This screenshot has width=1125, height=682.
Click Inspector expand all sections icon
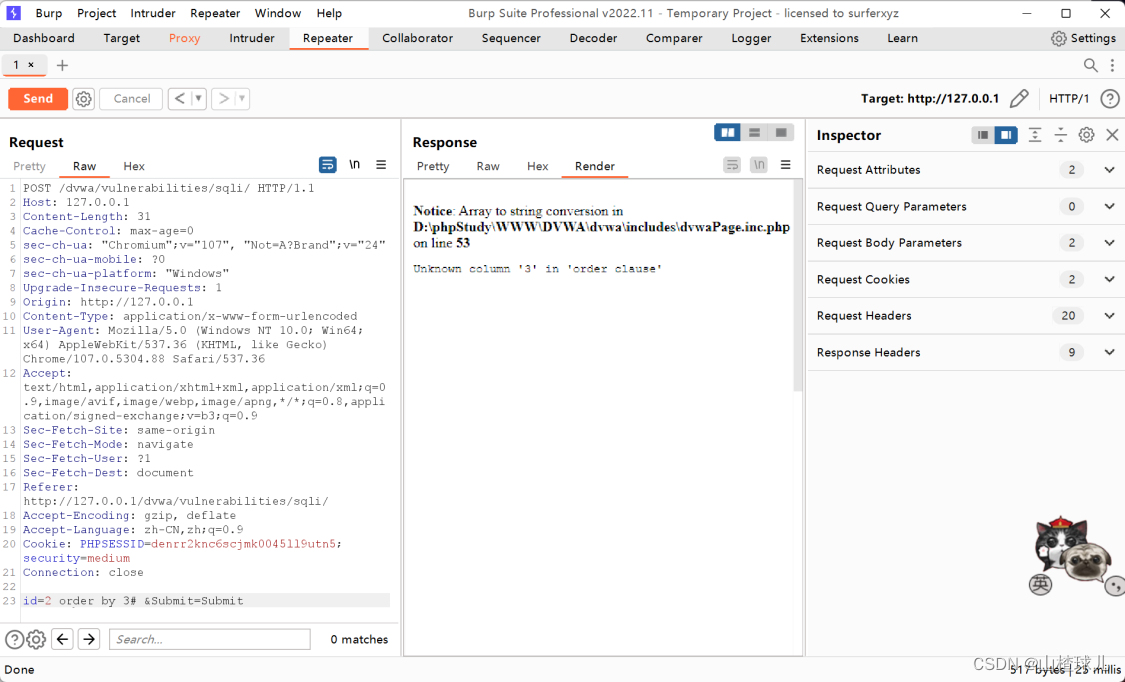1035,135
